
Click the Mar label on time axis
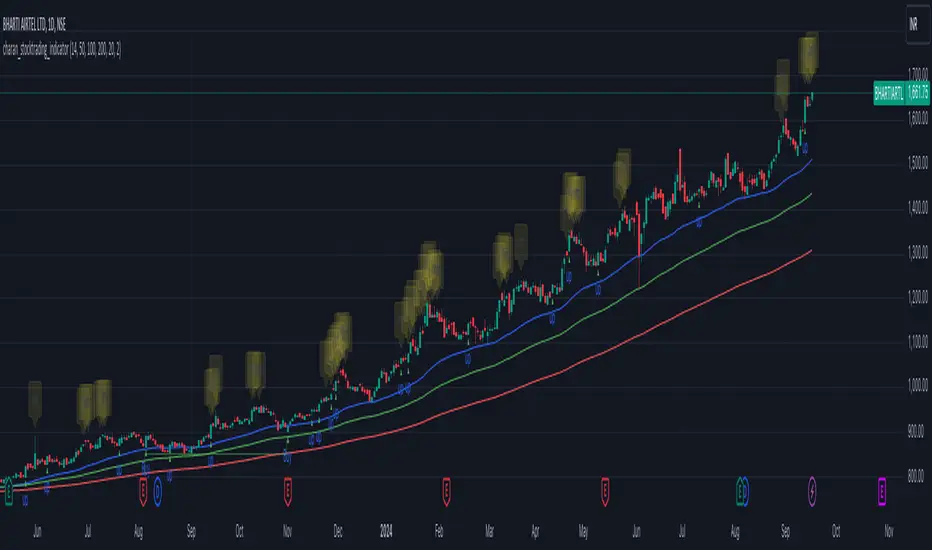click(489, 532)
